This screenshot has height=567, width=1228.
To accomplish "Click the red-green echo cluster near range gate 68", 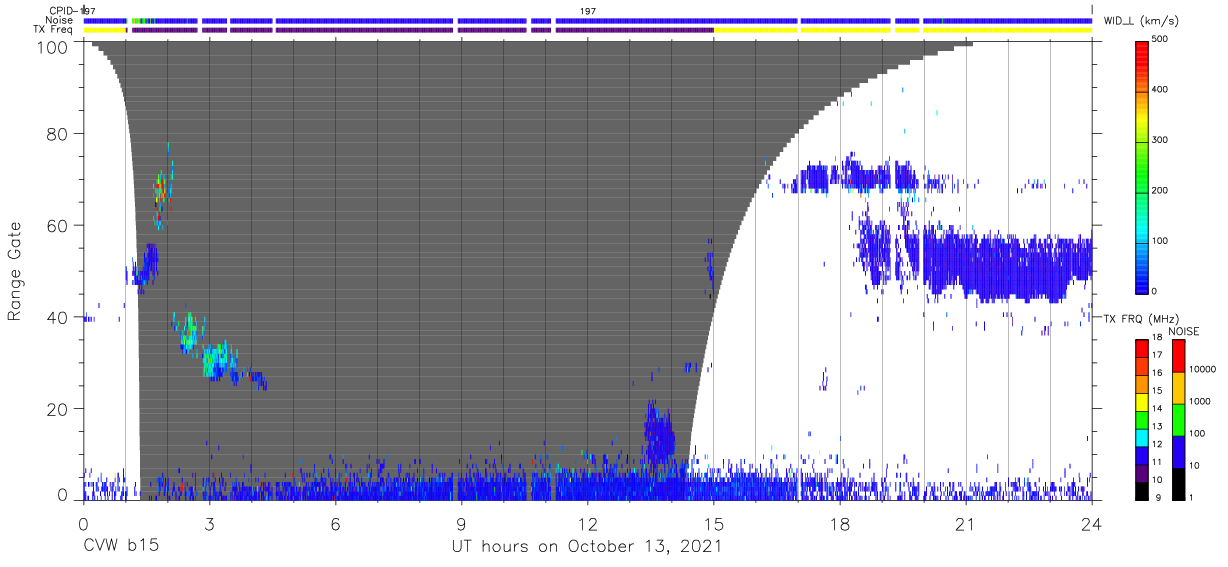I will coord(161,188).
